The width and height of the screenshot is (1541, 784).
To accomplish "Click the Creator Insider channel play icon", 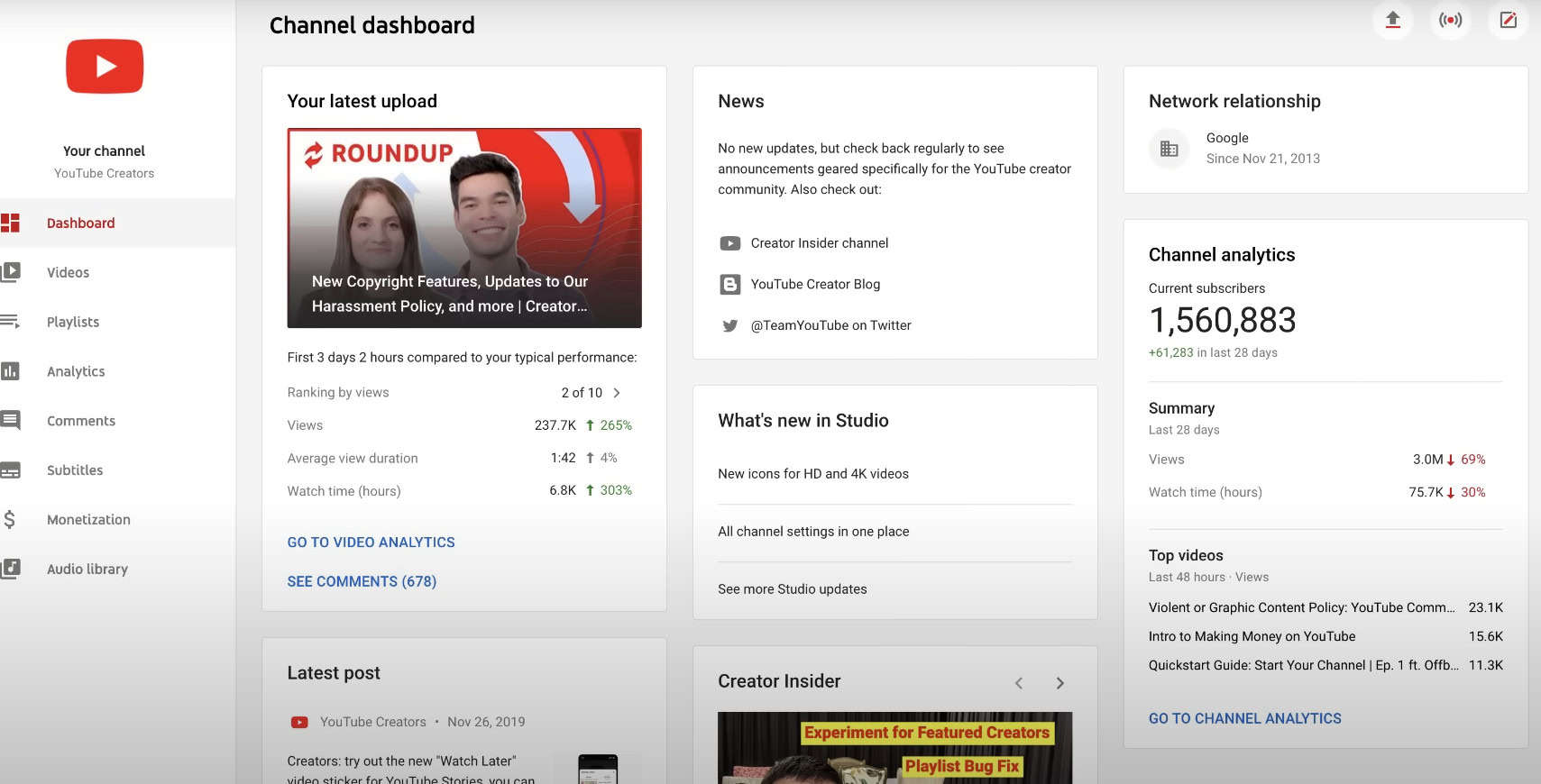I will 729,243.
